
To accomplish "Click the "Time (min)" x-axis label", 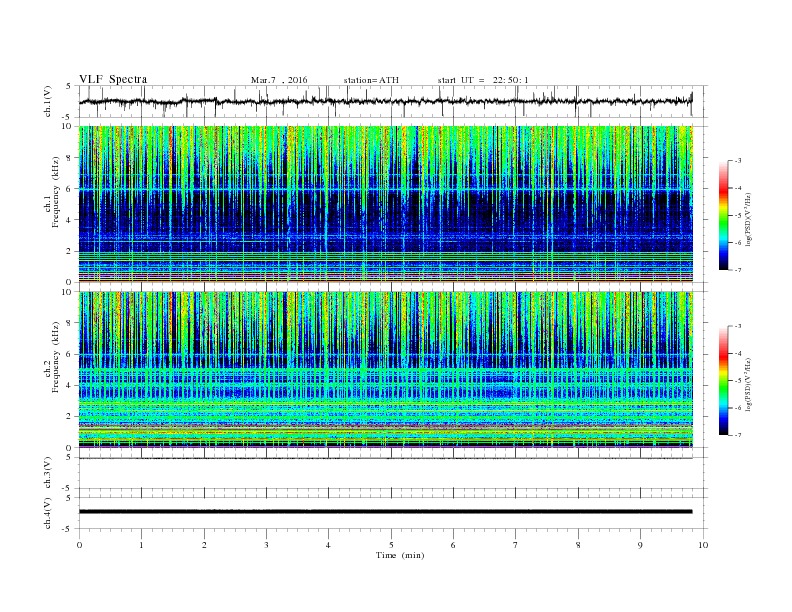I will (400, 555).
